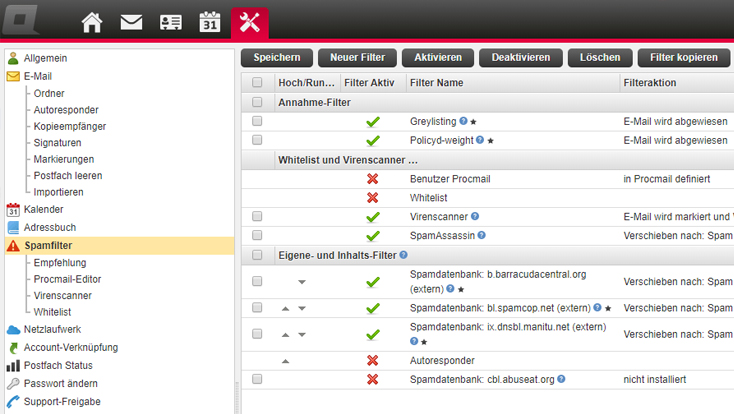The width and height of the screenshot is (734, 414).
Task: Click help icon beside SpamAssassin
Action: tap(481, 235)
